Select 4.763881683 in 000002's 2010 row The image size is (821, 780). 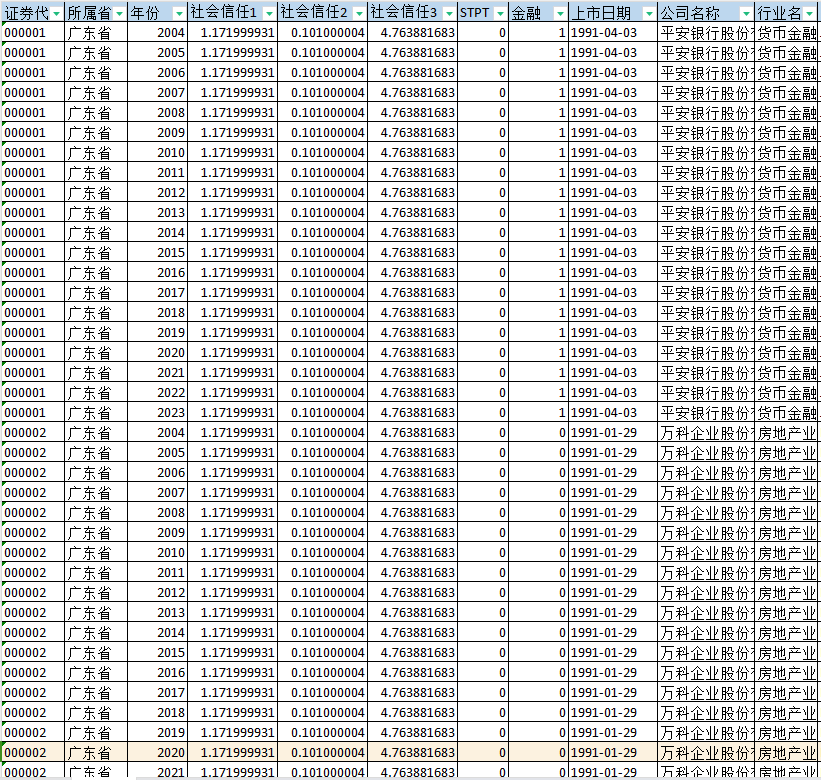412,553
